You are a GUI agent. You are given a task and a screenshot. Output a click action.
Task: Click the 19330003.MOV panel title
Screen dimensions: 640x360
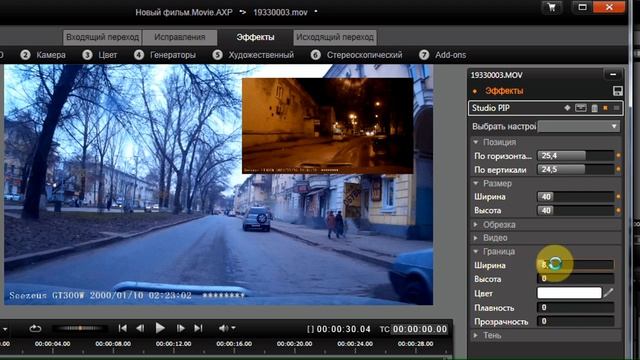tap(496, 75)
